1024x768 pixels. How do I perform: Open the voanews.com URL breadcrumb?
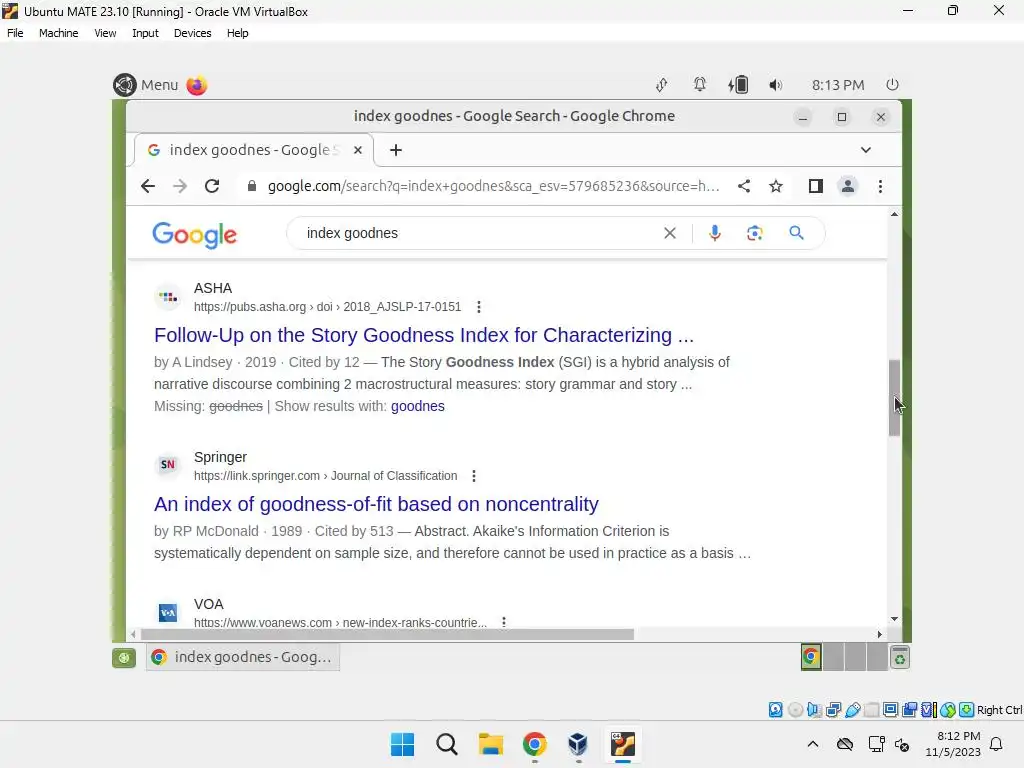(340, 622)
